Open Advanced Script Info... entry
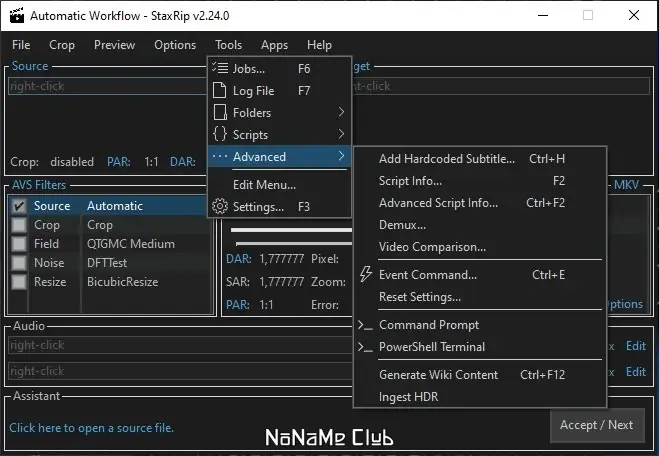 [480, 203]
